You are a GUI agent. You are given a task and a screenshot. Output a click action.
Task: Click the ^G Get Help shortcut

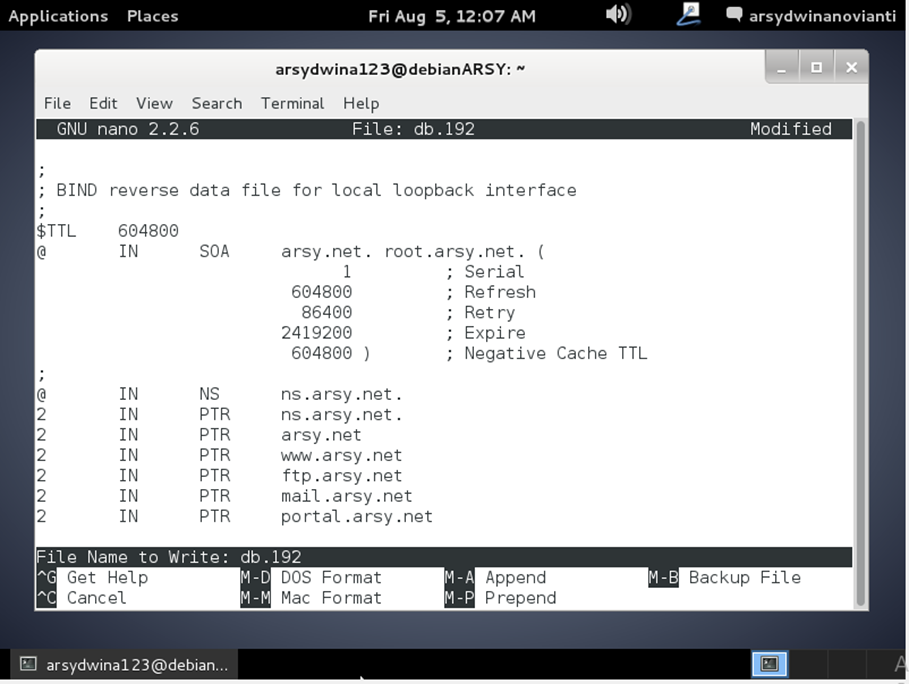pyautogui.click(x=92, y=577)
